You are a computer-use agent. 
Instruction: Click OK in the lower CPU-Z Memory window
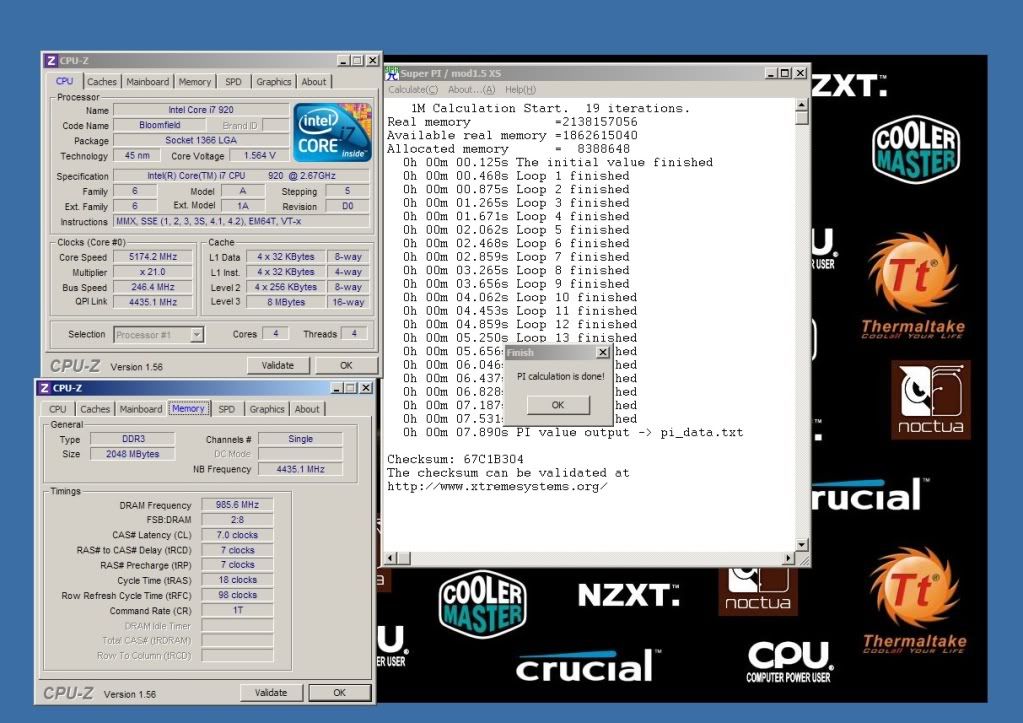(x=339, y=692)
